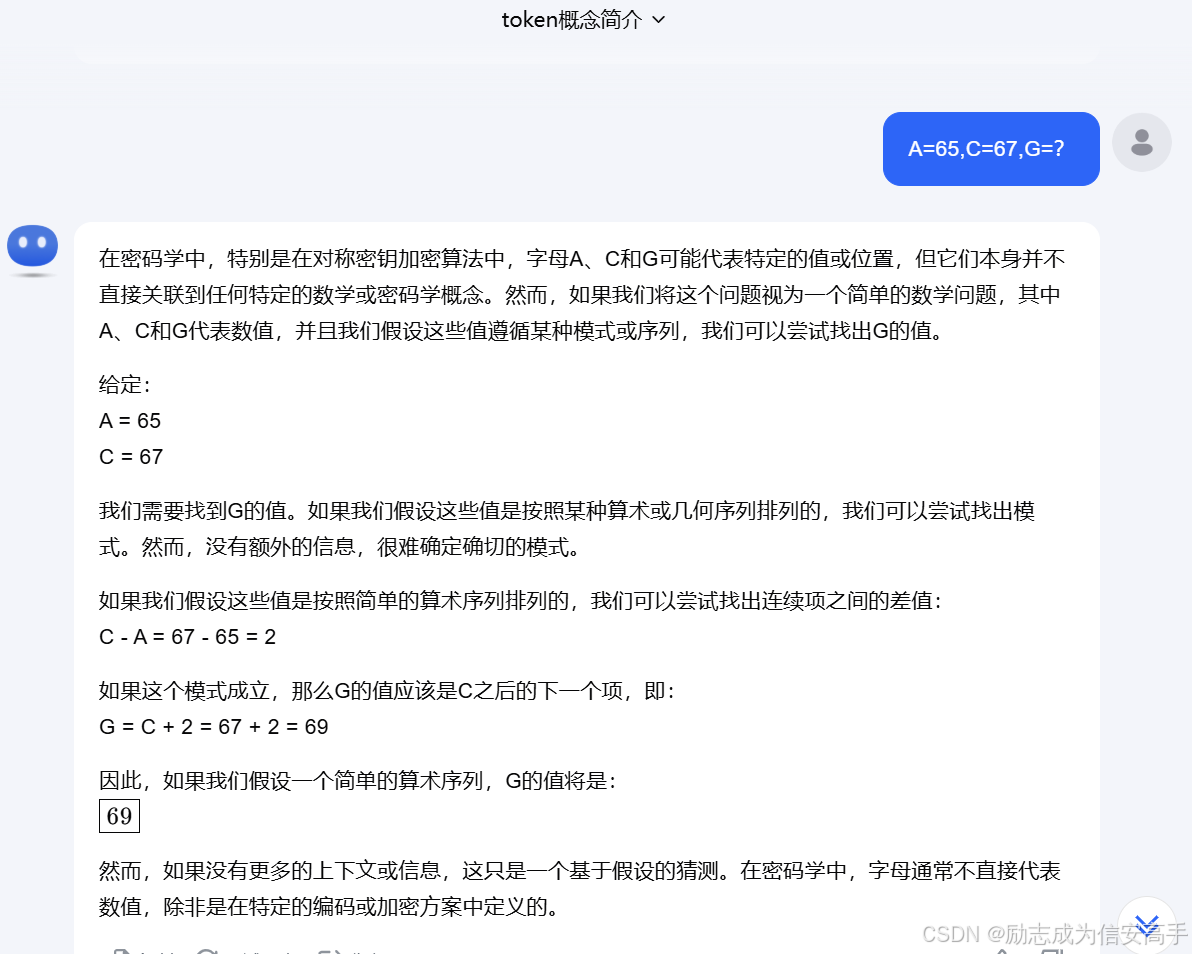
Task: Click the closing paragraph starting '然而，如果没有更多'
Action: [580, 889]
